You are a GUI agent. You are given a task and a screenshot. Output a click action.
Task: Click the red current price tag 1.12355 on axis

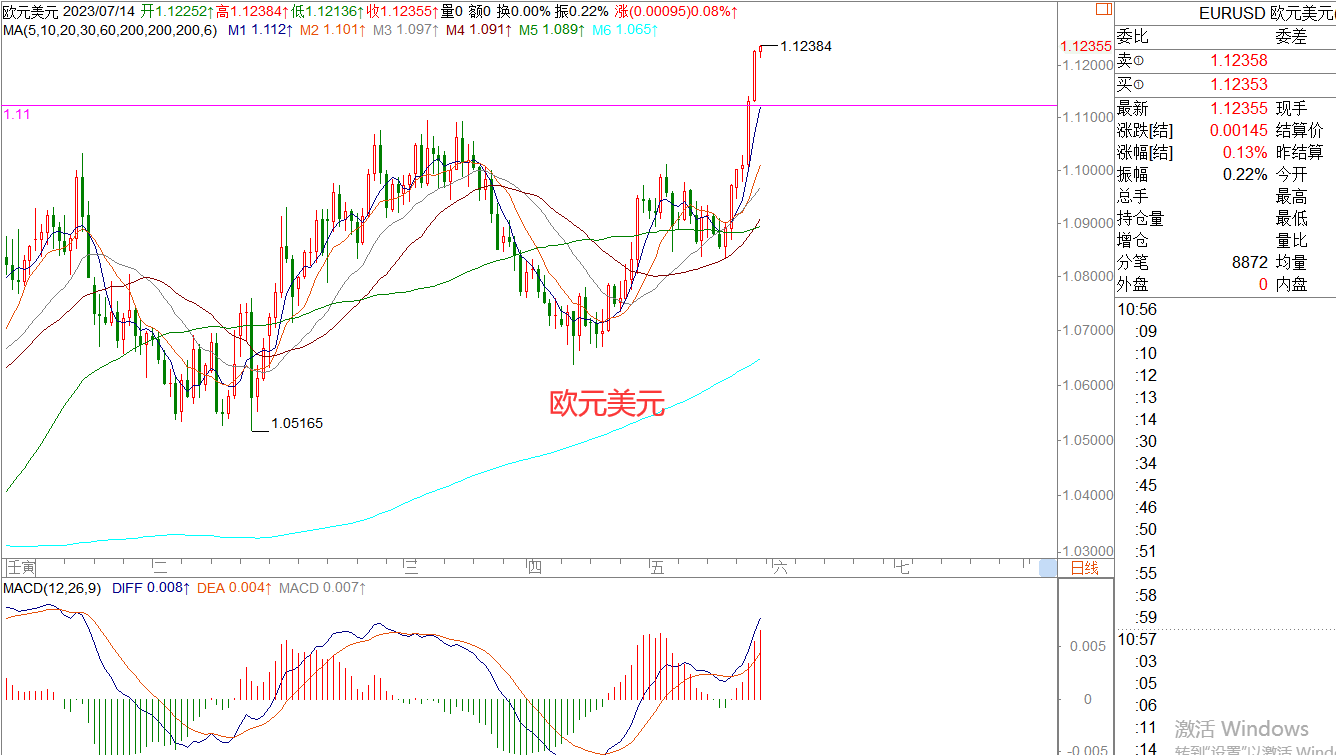coord(1086,46)
